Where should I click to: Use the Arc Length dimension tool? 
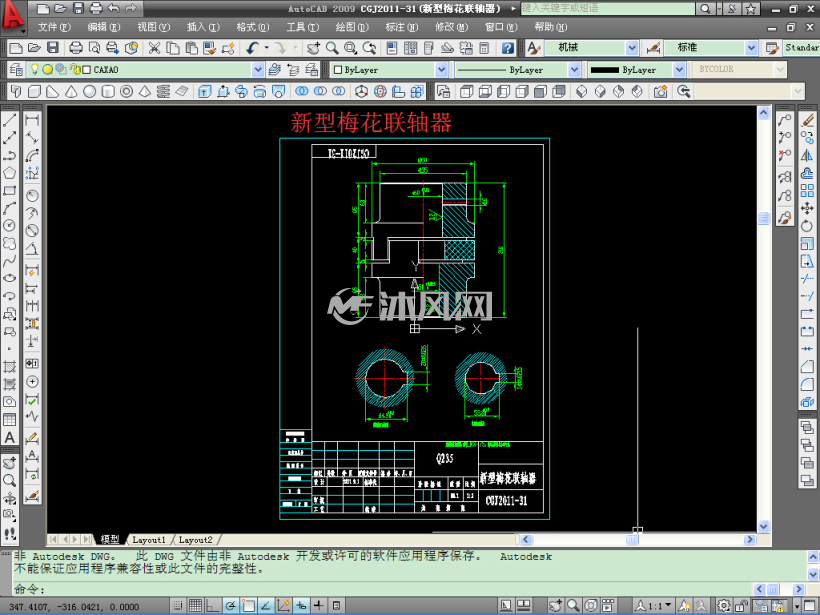click(32, 155)
